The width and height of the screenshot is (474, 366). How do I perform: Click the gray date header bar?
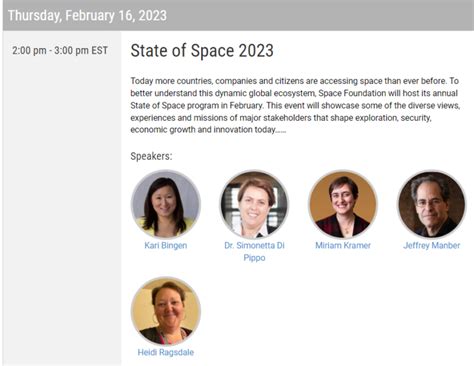coord(238,15)
